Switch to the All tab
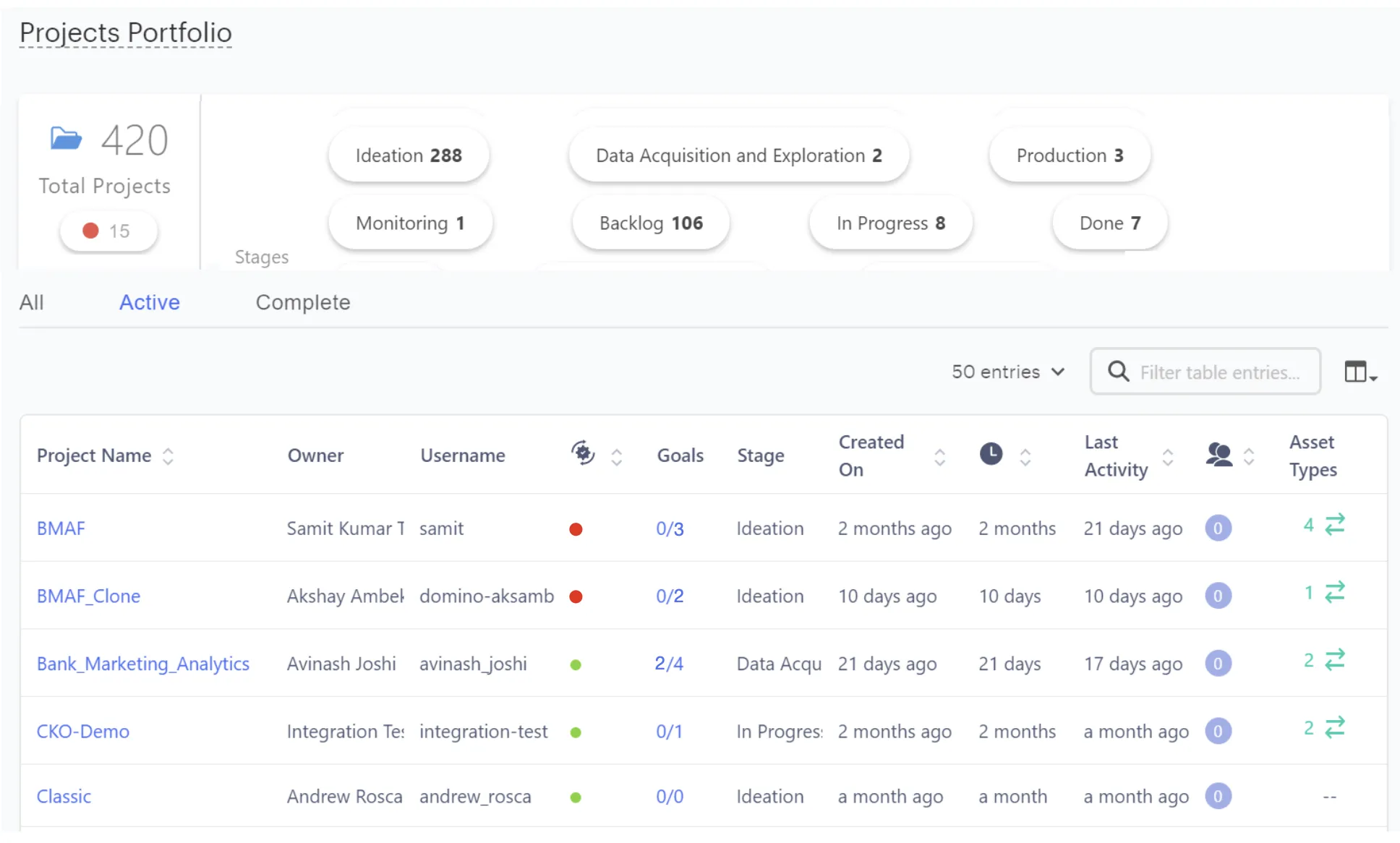Image resolution: width=1400 pixels, height=843 pixels. point(31,302)
